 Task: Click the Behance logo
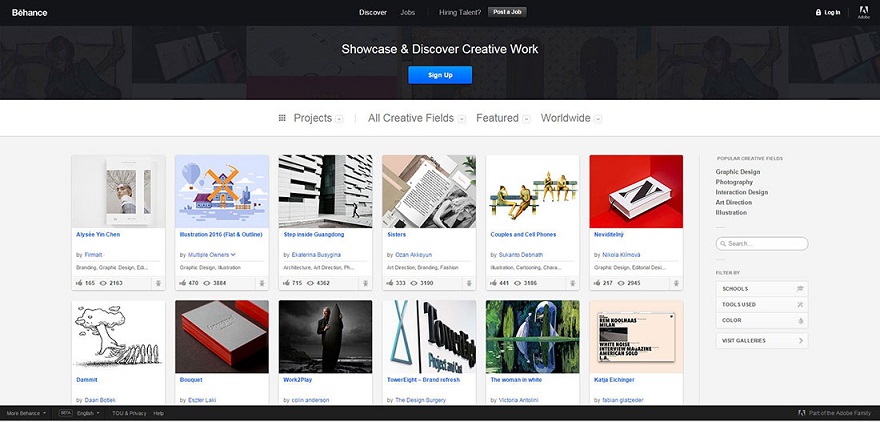(x=29, y=12)
